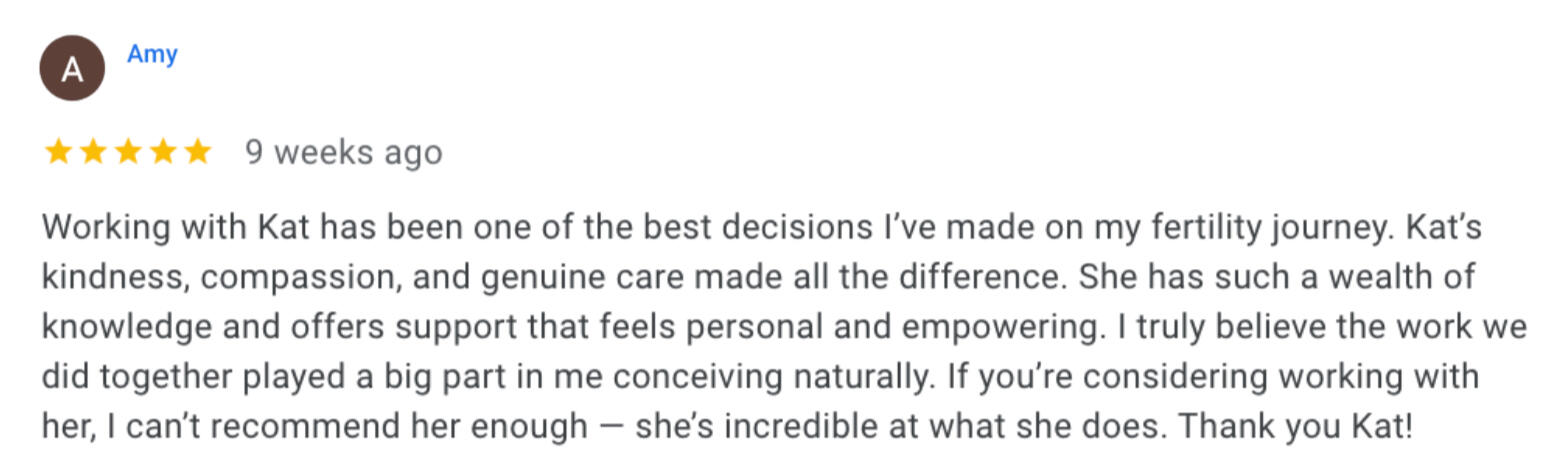This screenshot has width=1552, height=462.
Task: Click the word 'knowledge' in the review
Action: pyautogui.click(x=126, y=327)
